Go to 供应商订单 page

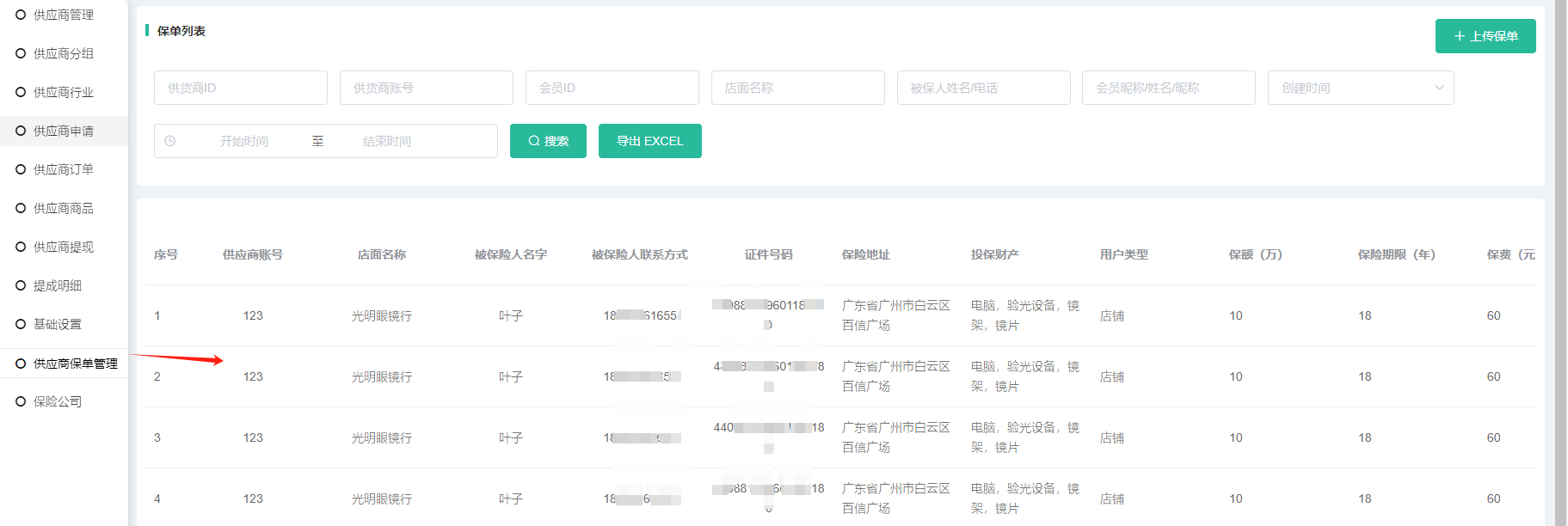[x=63, y=169]
